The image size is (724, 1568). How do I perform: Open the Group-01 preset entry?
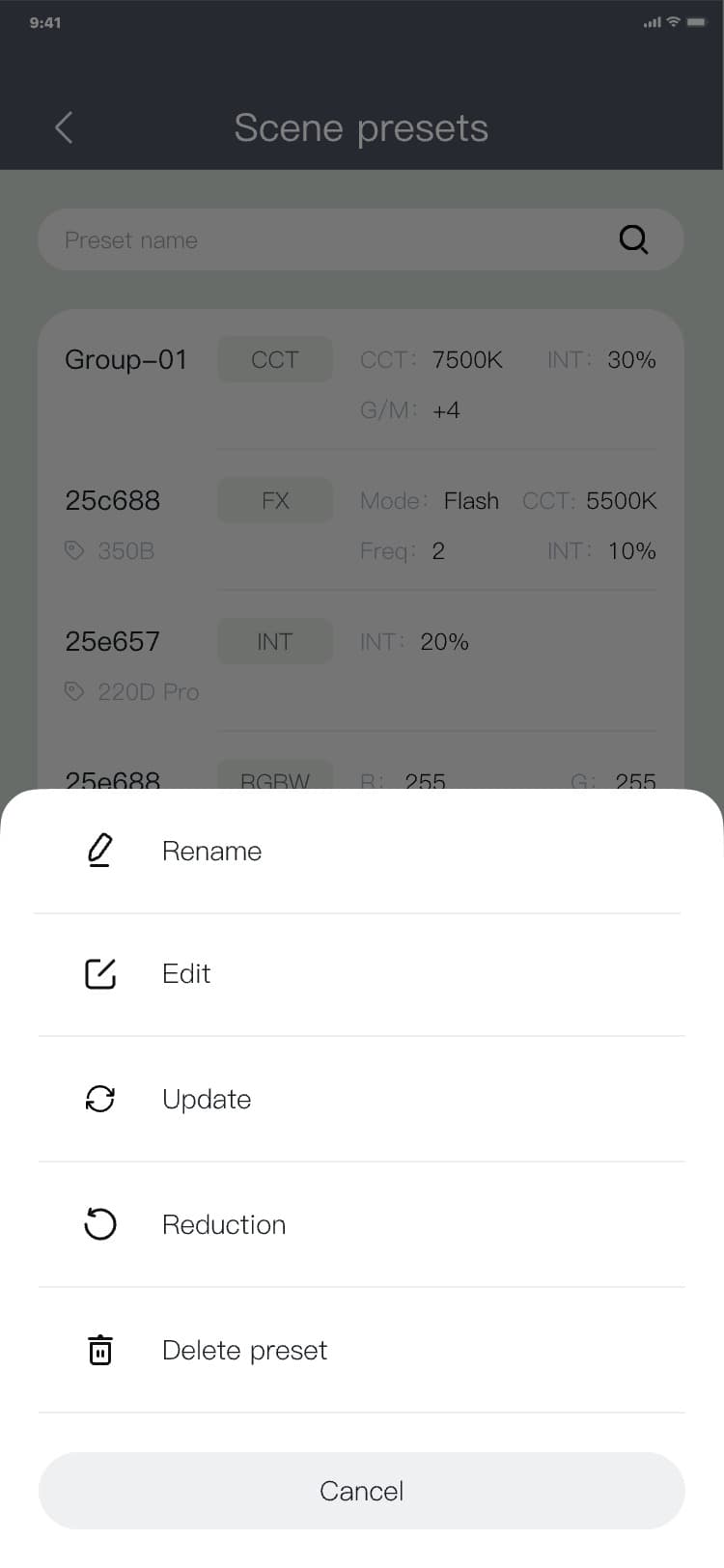[x=125, y=360]
